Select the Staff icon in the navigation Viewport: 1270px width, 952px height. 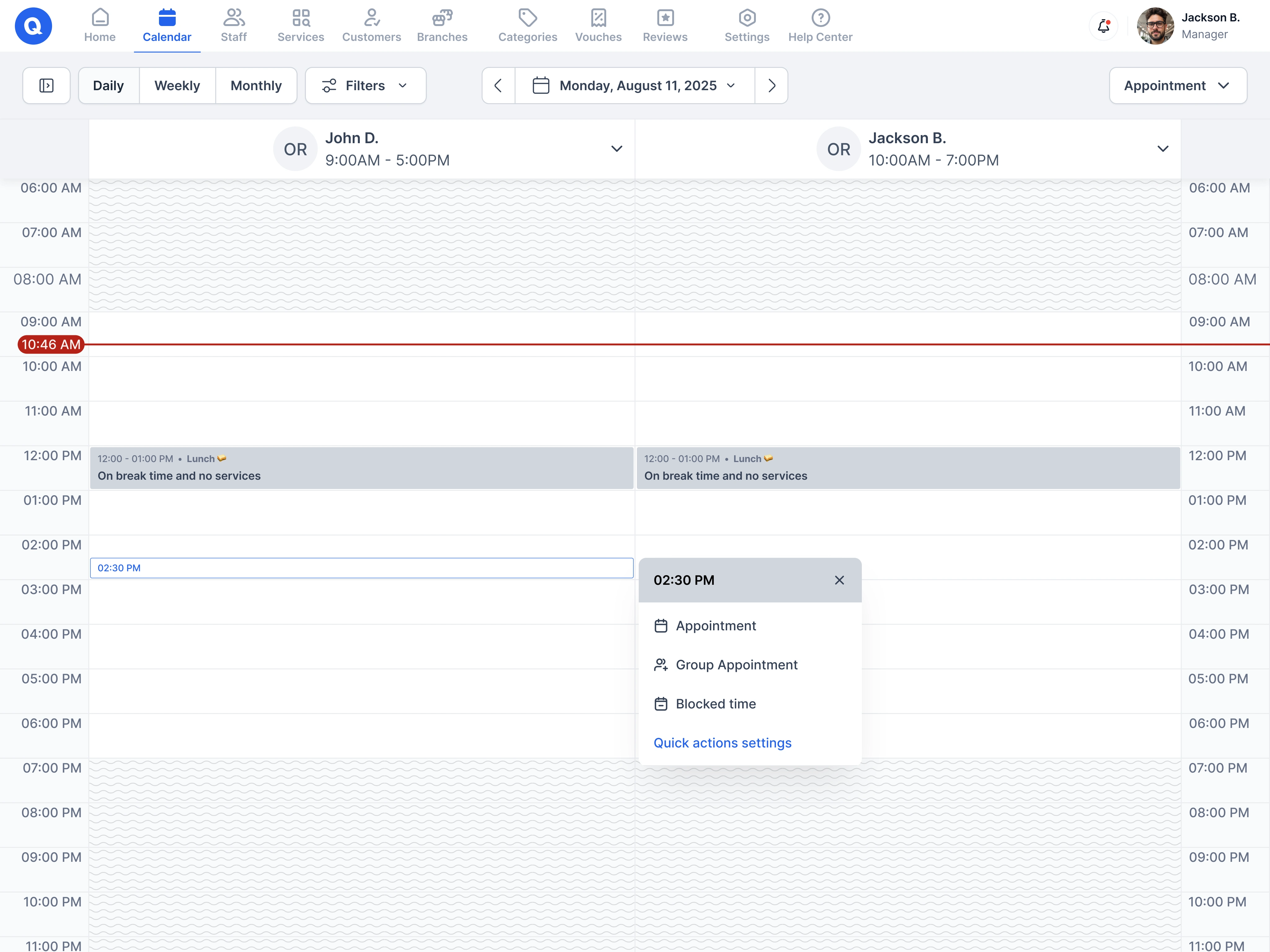tap(234, 25)
